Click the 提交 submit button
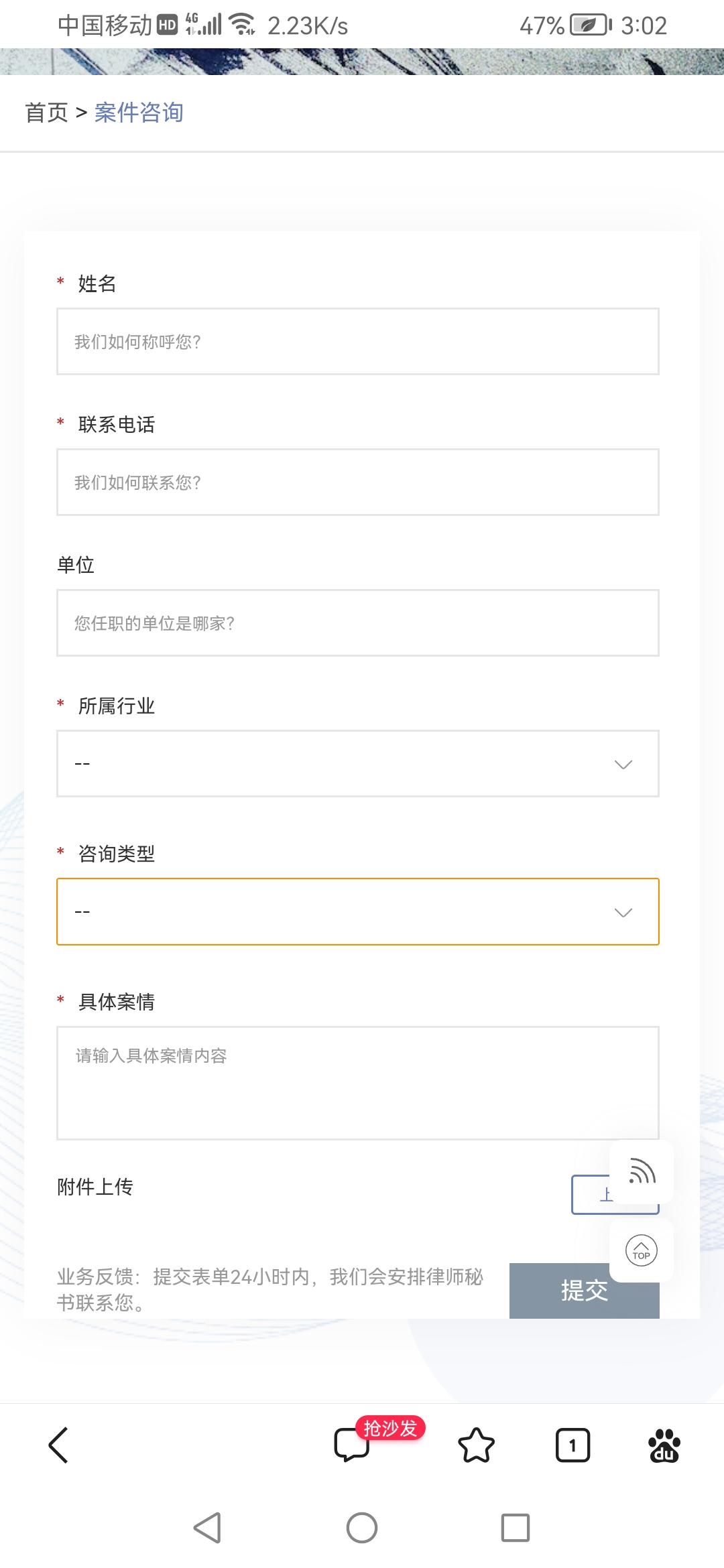The width and height of the screenshot is (724, 1568). [x=584, y=1291]
